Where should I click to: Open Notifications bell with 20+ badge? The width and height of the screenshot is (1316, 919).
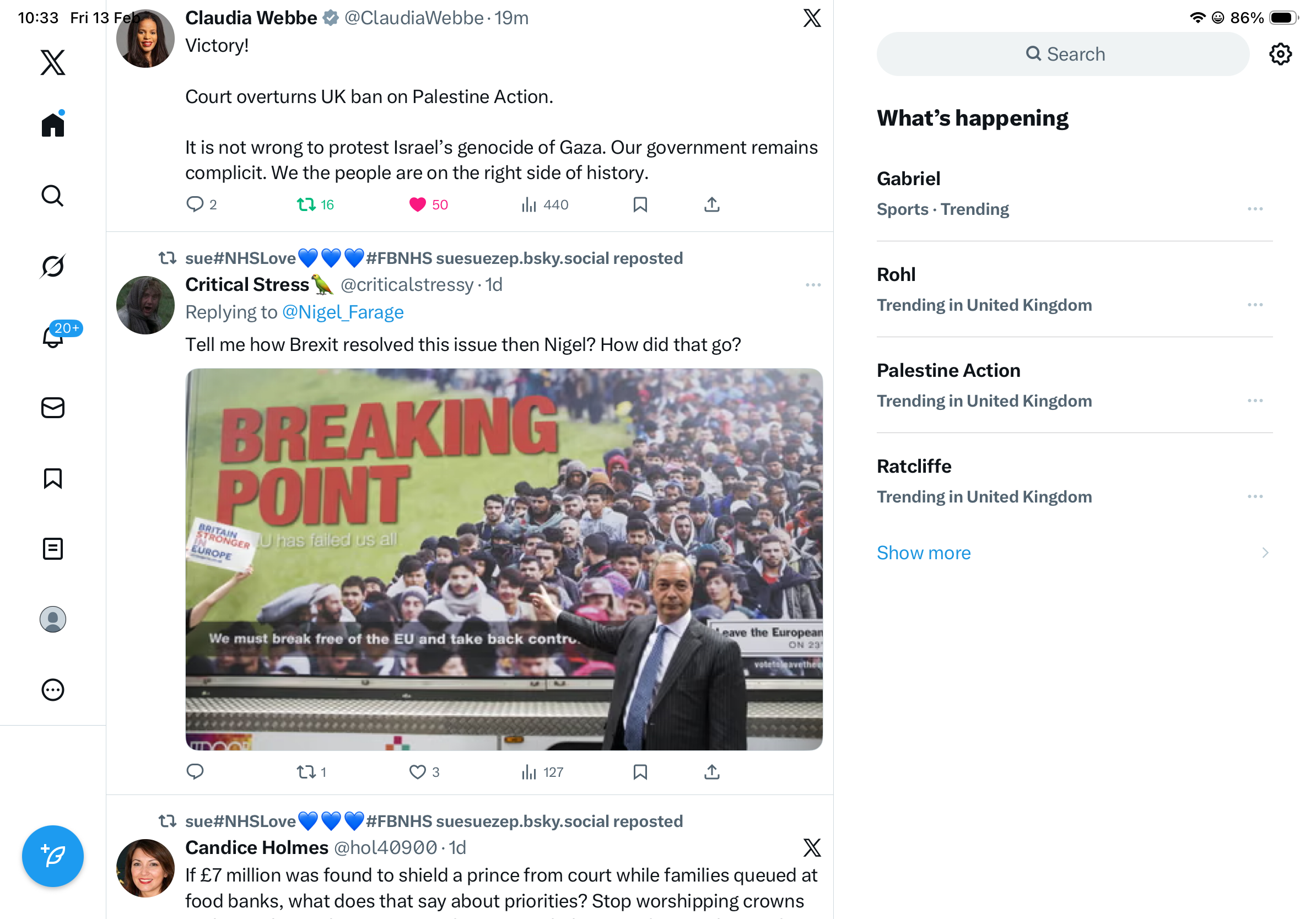[53, 336]
